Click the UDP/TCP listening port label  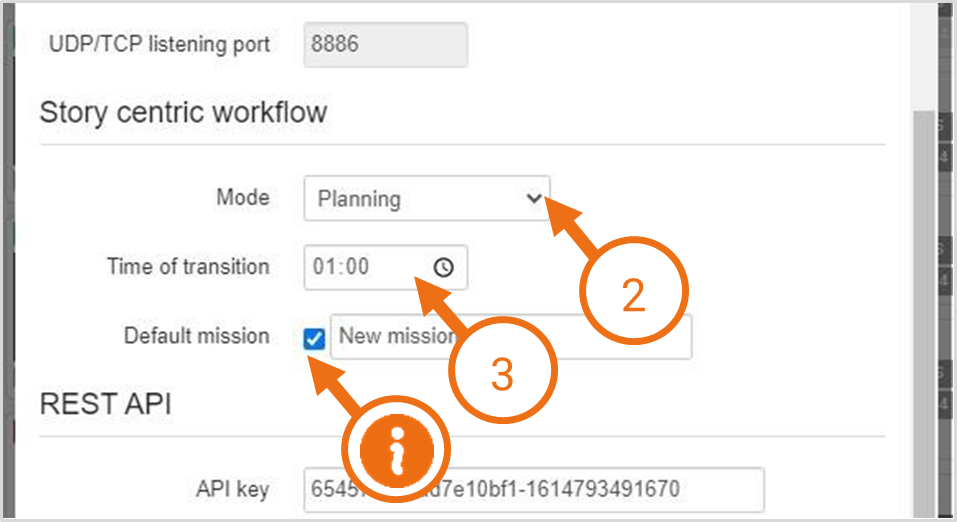159,45
